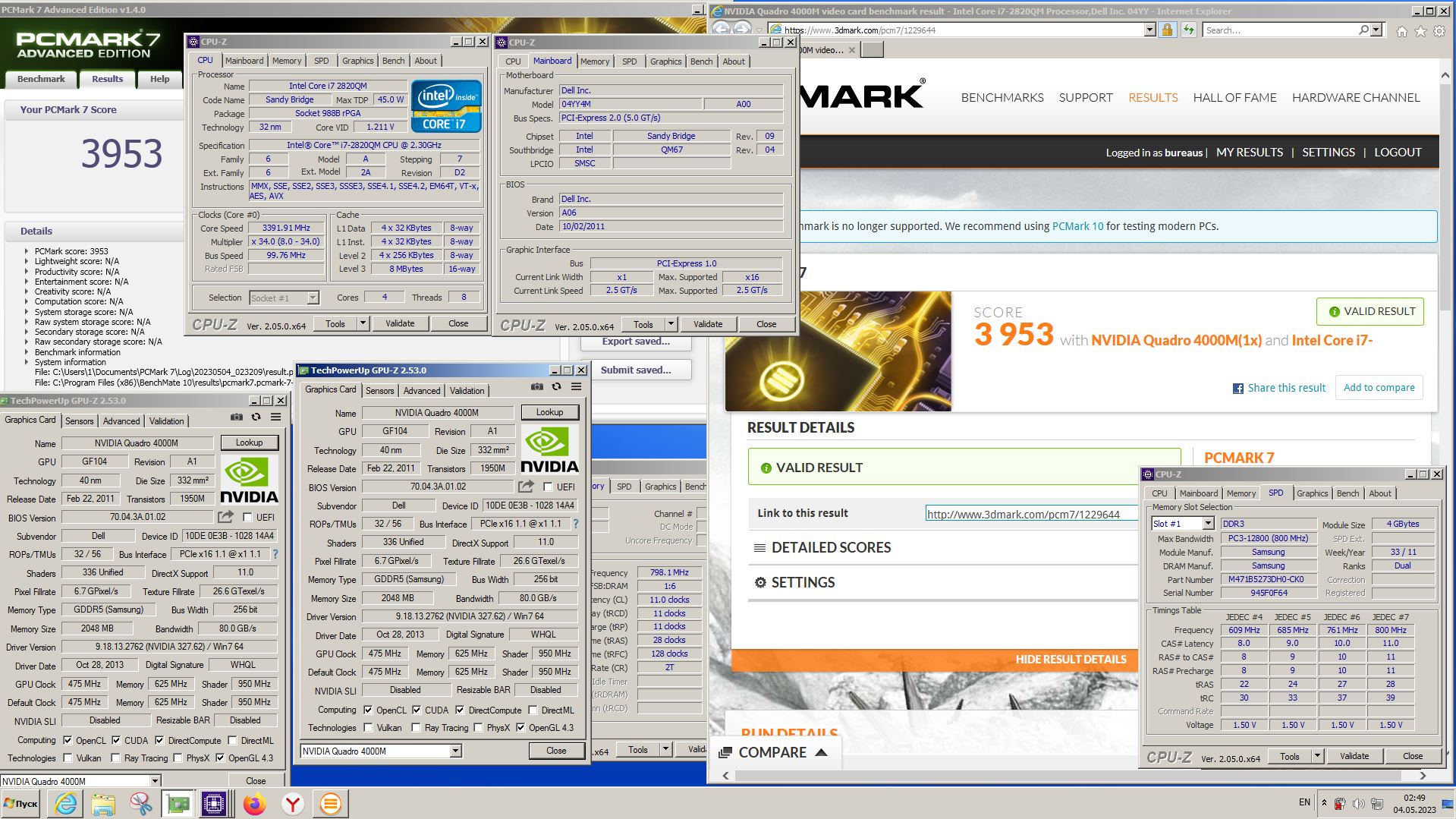Viewport: 1456px width, 819px height.
Task: Click the camera icon in the left GPU-Z window
Action: (237, 417)
